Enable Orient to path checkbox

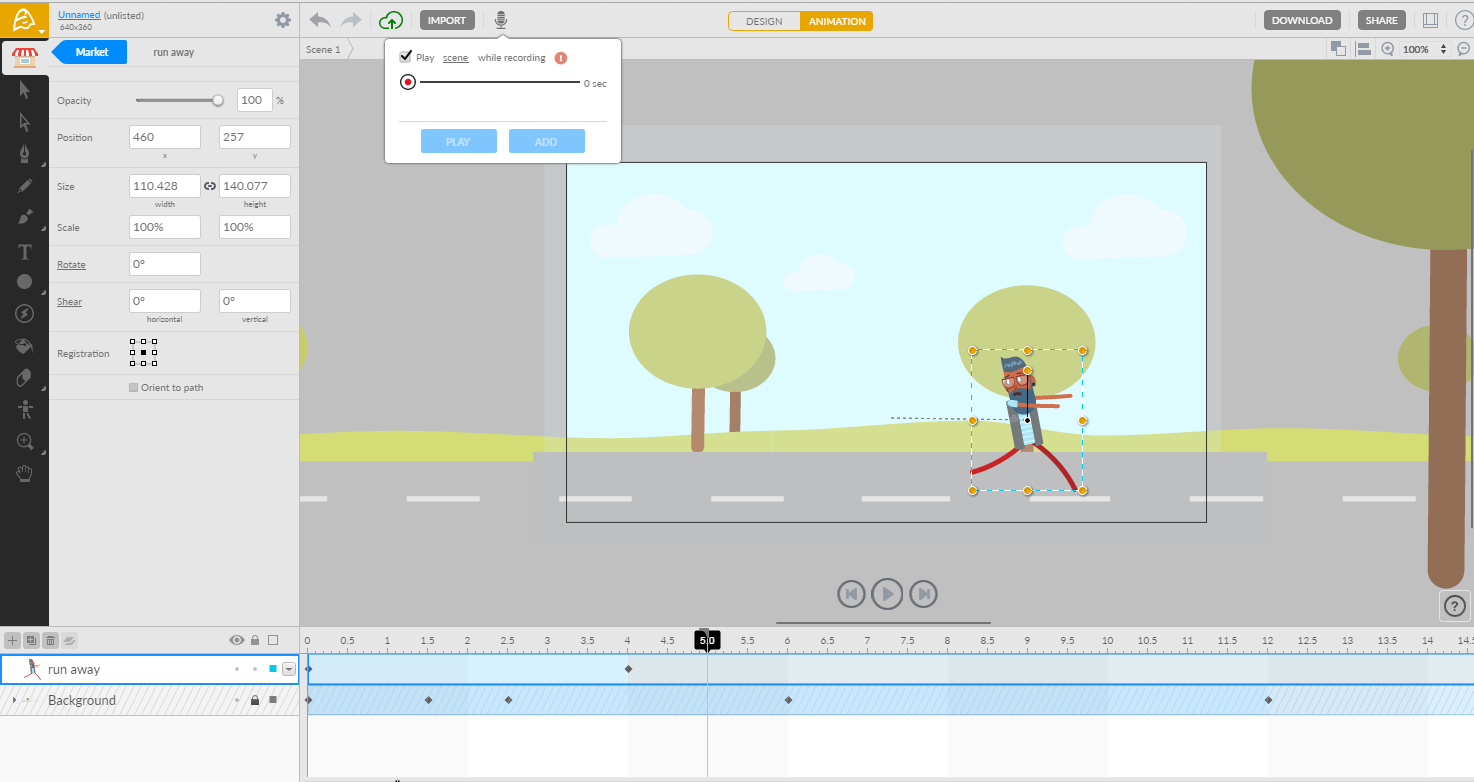(134, 387)
